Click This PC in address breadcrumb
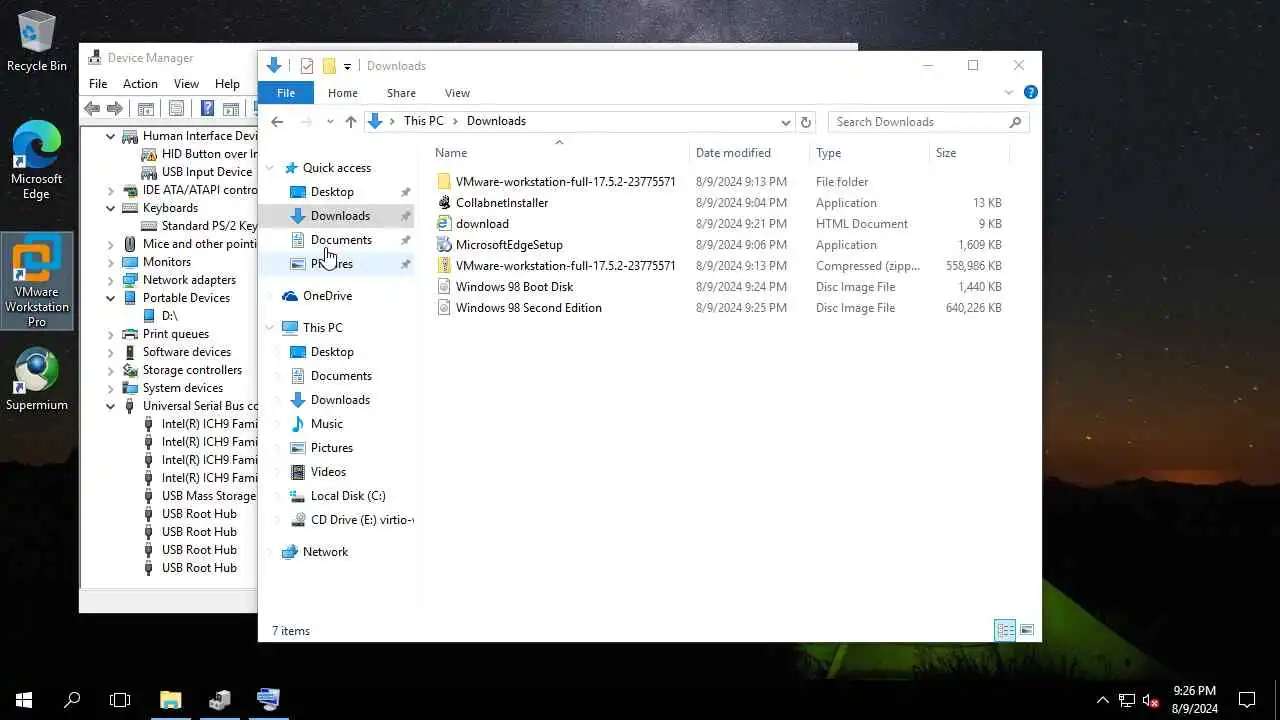The width and height of the screenshot is (1280, 720). coord(424,121)
